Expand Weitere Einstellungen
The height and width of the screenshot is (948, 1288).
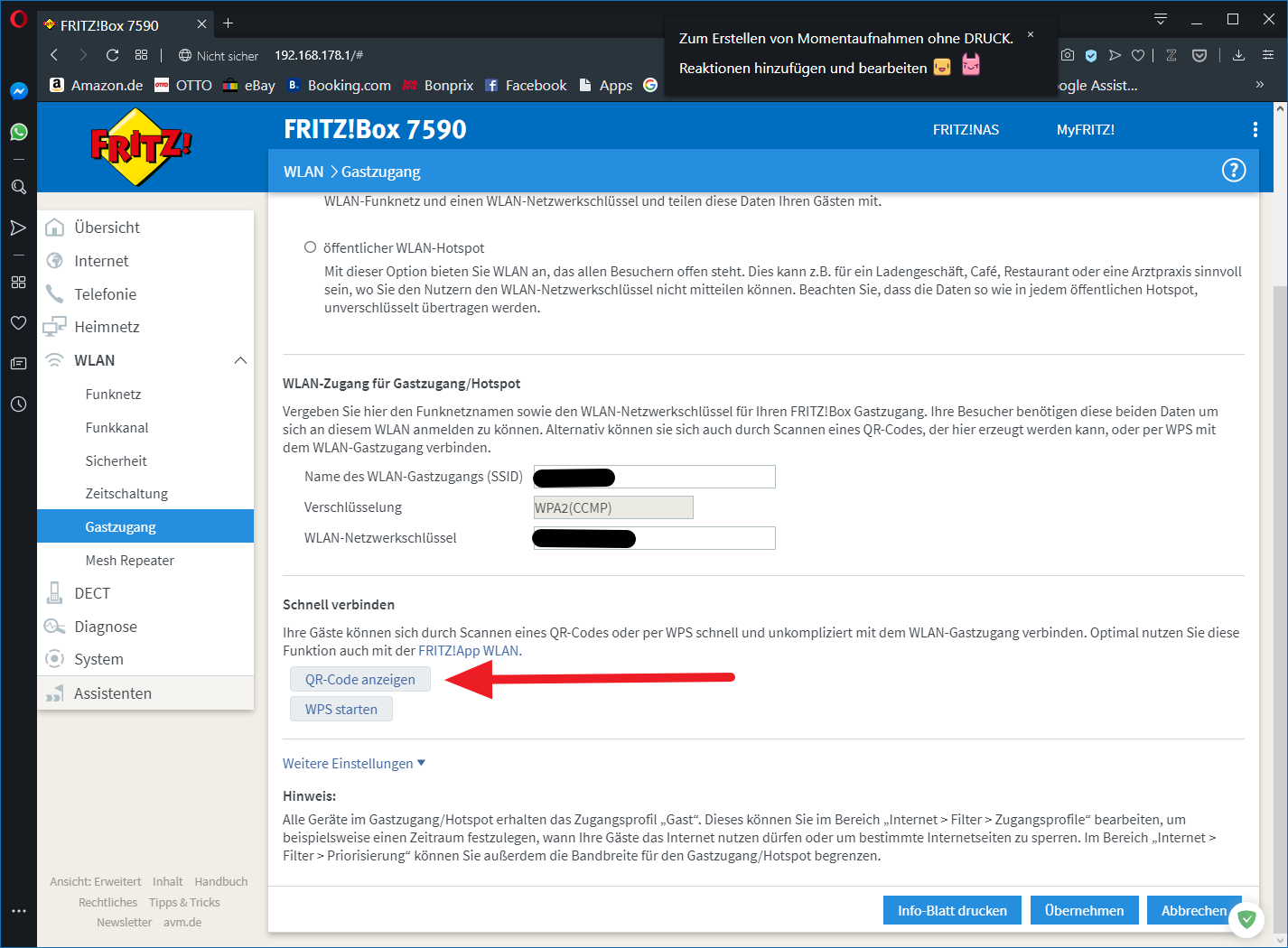coord(353,764)
